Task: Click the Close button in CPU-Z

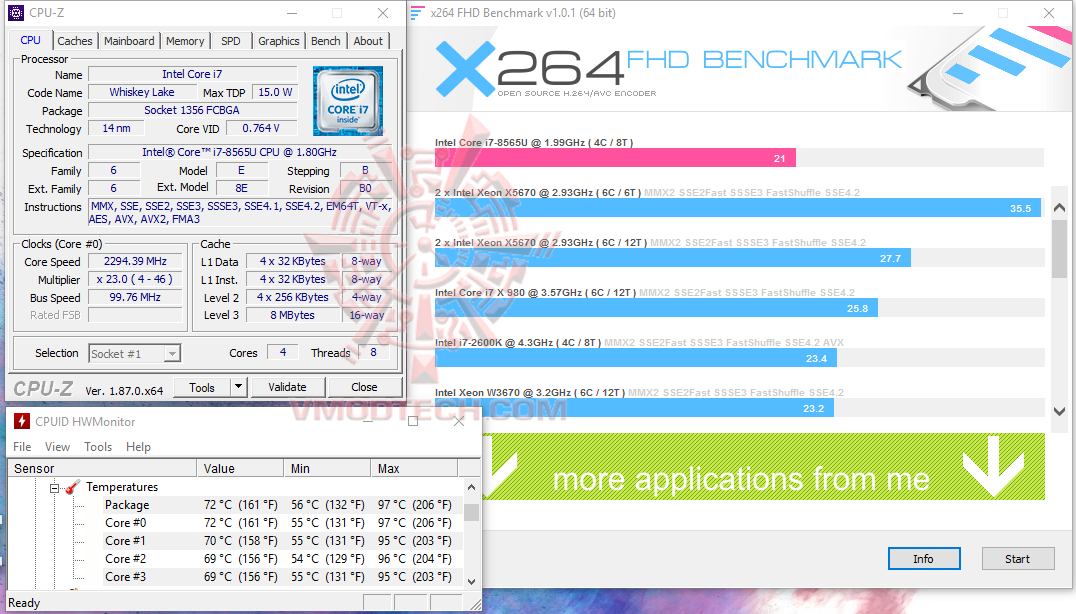Action: coord(364,387)
